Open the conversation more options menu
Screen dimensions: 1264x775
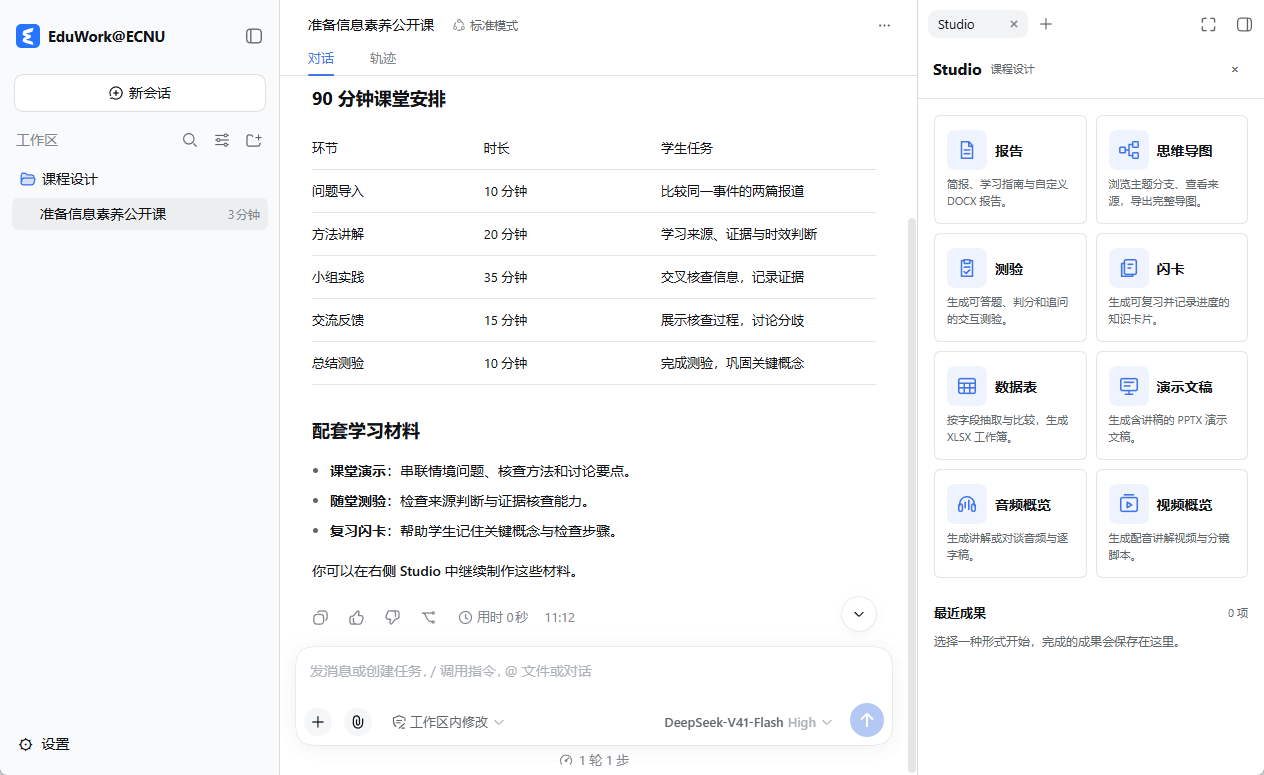884,25
